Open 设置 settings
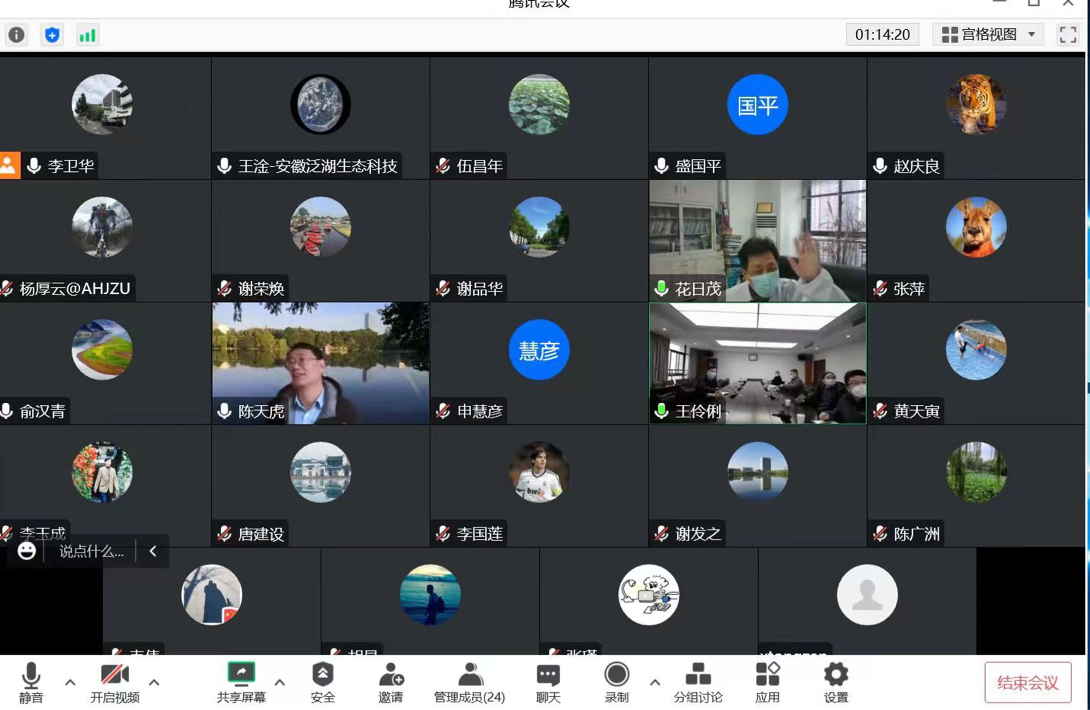Screen dimensions: 1090x710 pyautogui.click(x=836, y=682)
